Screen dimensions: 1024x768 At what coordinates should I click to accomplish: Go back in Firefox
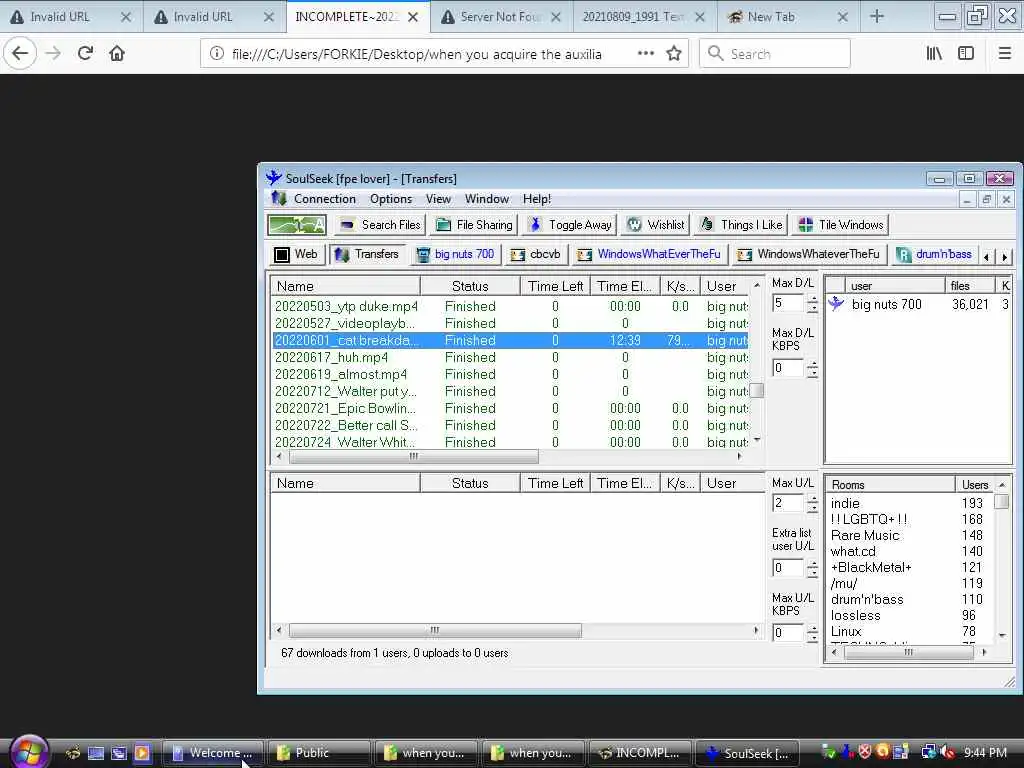click(20, 53)
